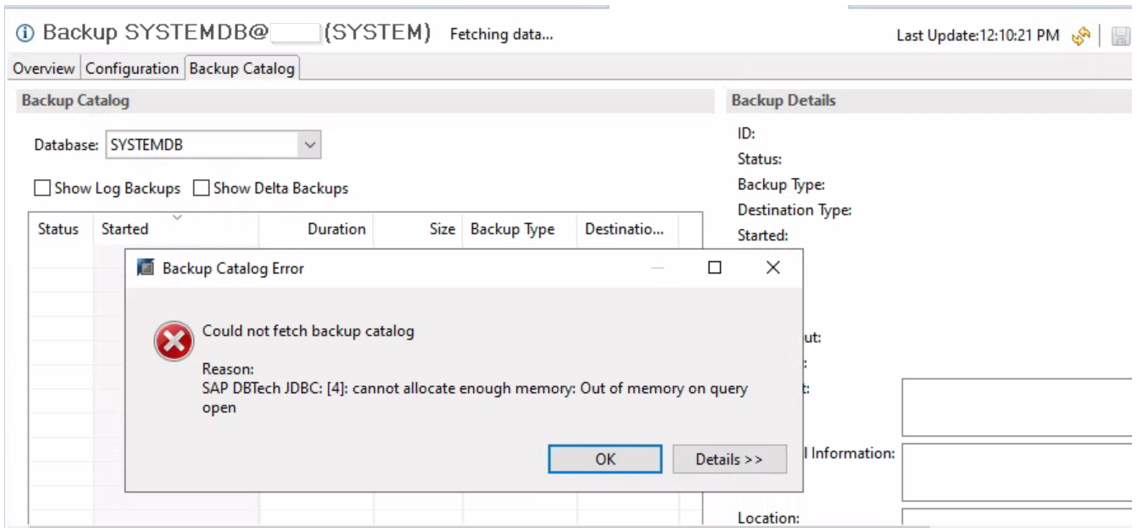Enable Show Log Backups checkbox
The height and width of the screenshot is (528, 1141).
point(42,188)
